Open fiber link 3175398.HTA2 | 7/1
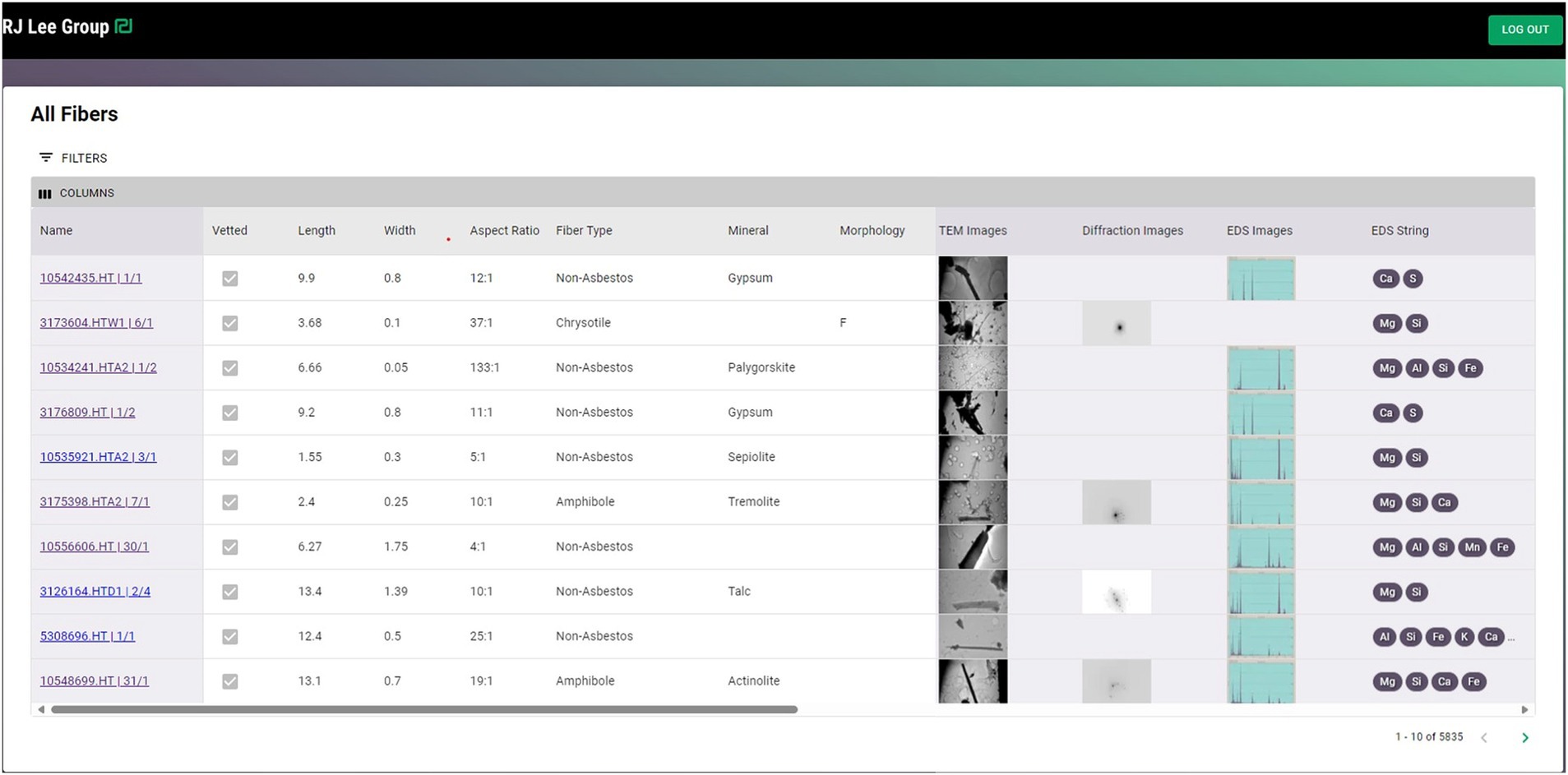The height and width of the screenshot is (775, 1568). pos(95,502)
